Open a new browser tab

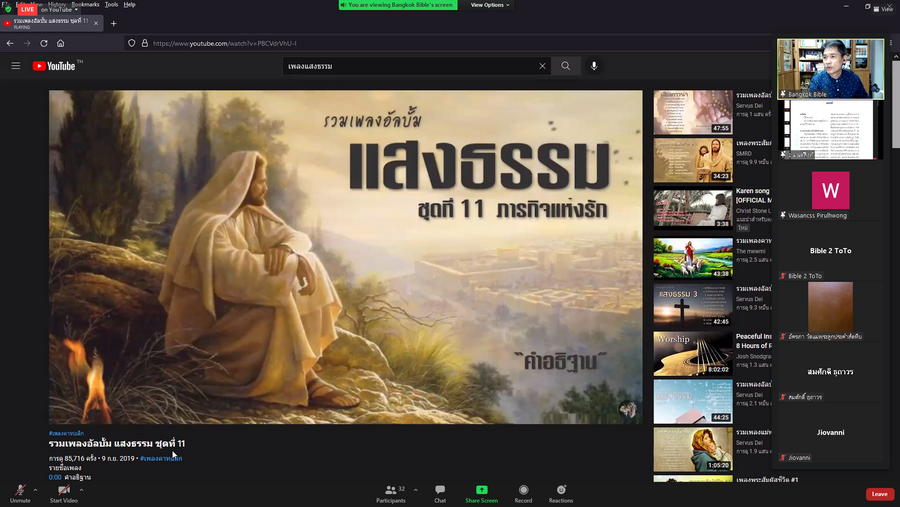pos(113,22)
